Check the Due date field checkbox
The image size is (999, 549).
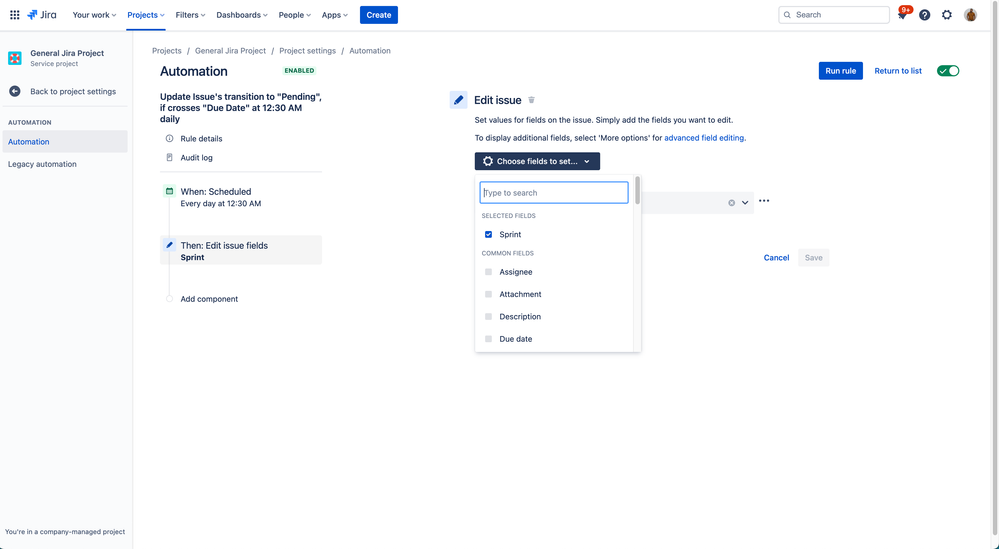[x=489, y=339]
